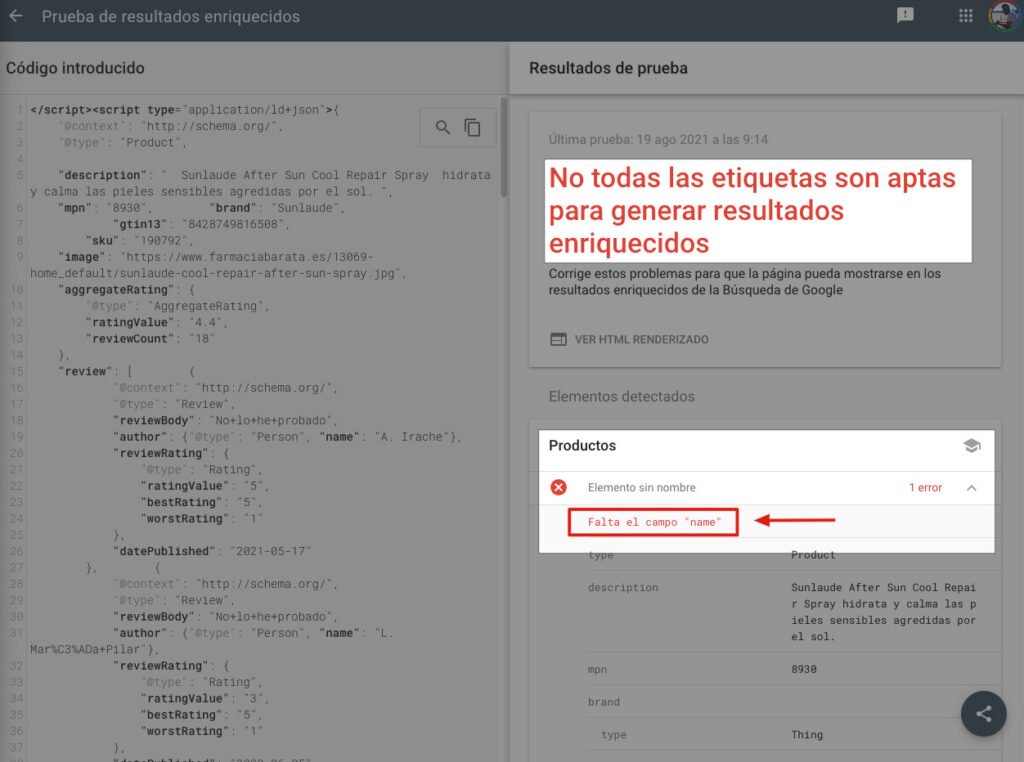1024x762 pixels.
Task: Go back using the top-left arrow
Action: click(x=16, y=16)
